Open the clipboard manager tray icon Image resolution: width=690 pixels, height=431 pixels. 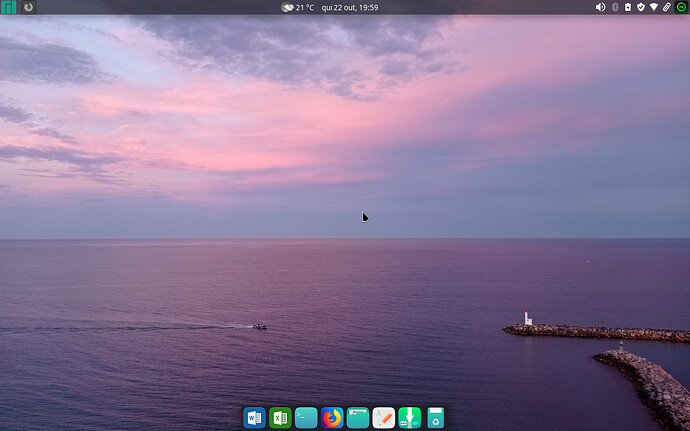(628, 7)
